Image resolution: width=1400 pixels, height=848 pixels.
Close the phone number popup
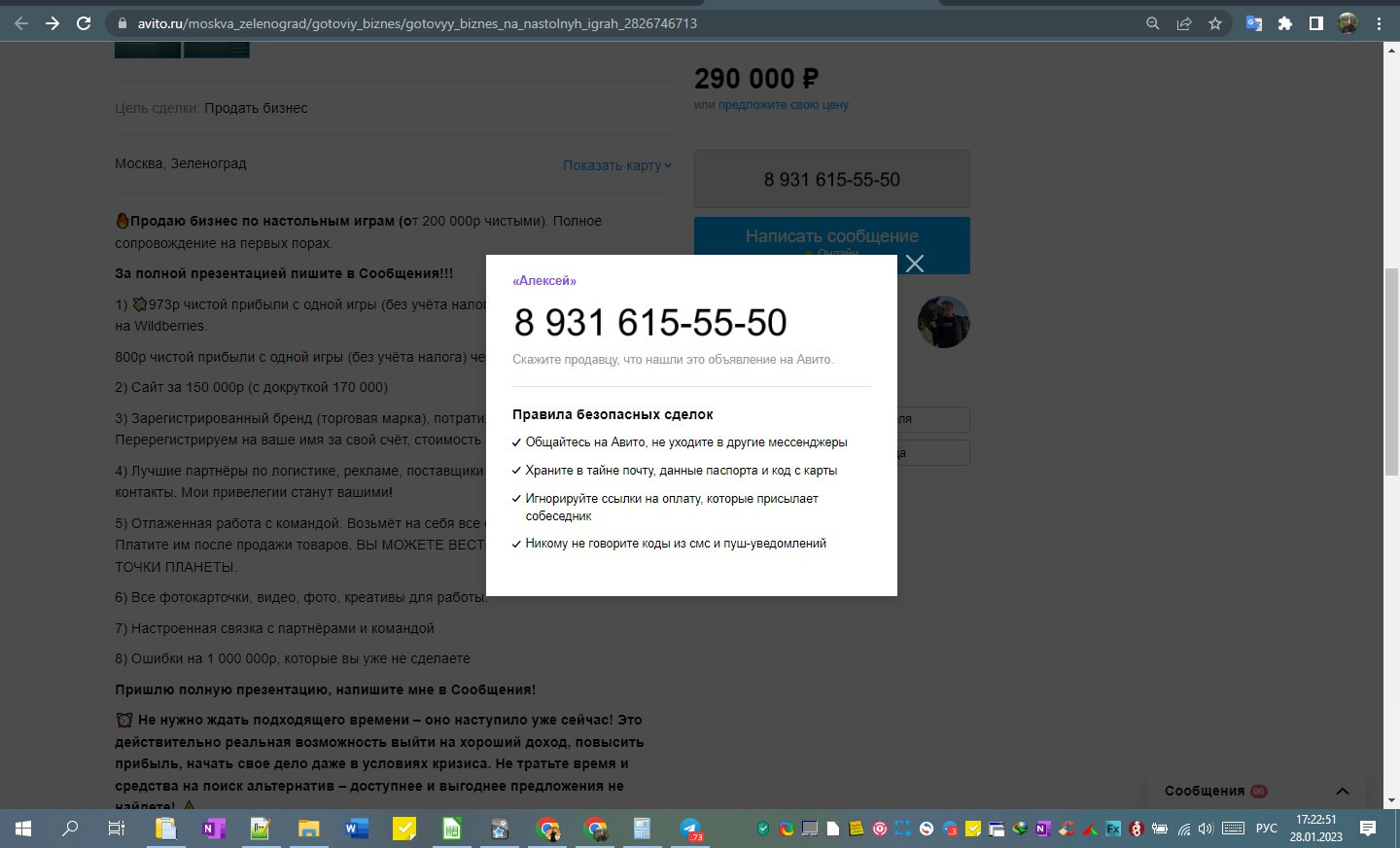915,264
